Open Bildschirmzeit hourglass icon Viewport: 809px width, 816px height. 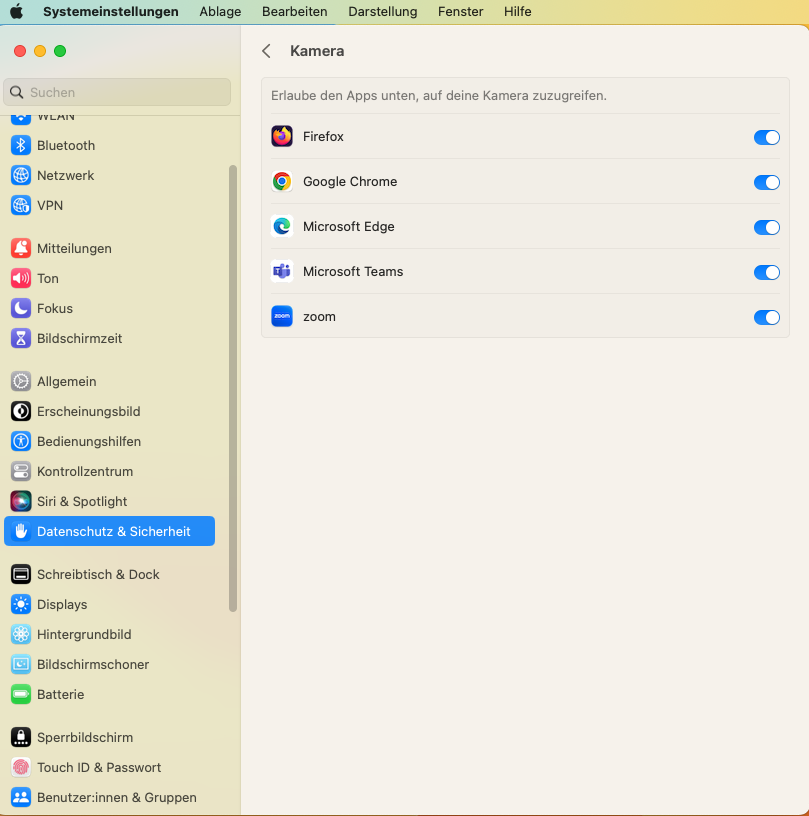coord(21,338)
